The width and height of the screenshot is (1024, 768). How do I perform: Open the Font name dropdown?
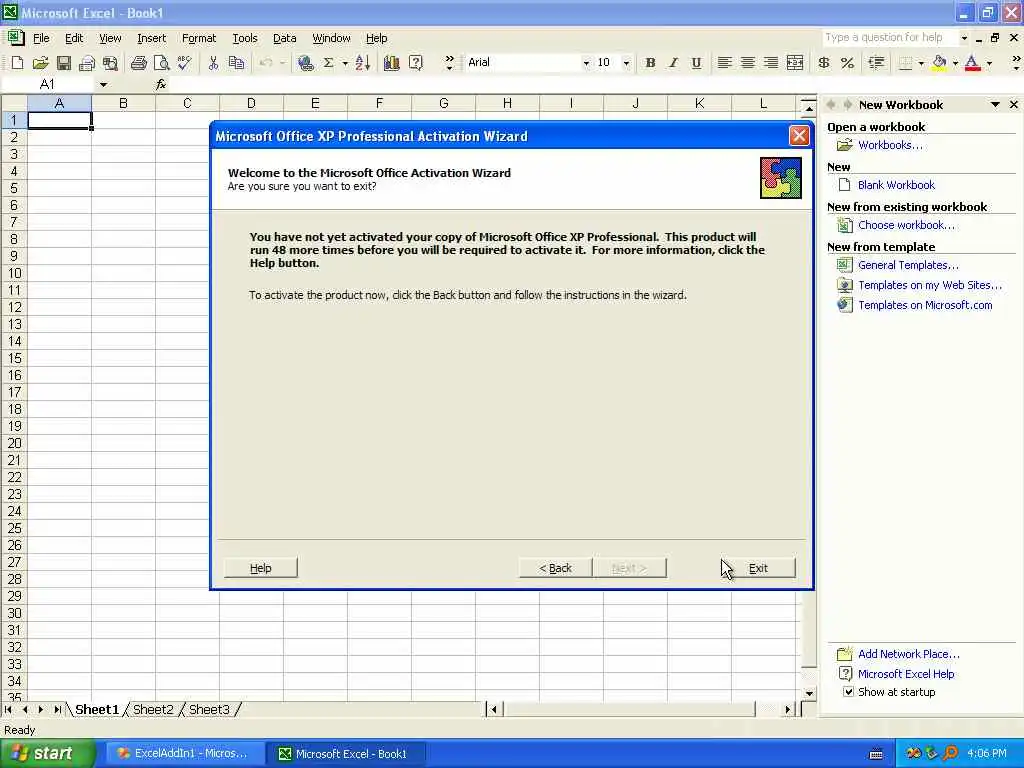click(x=586, y=63)
